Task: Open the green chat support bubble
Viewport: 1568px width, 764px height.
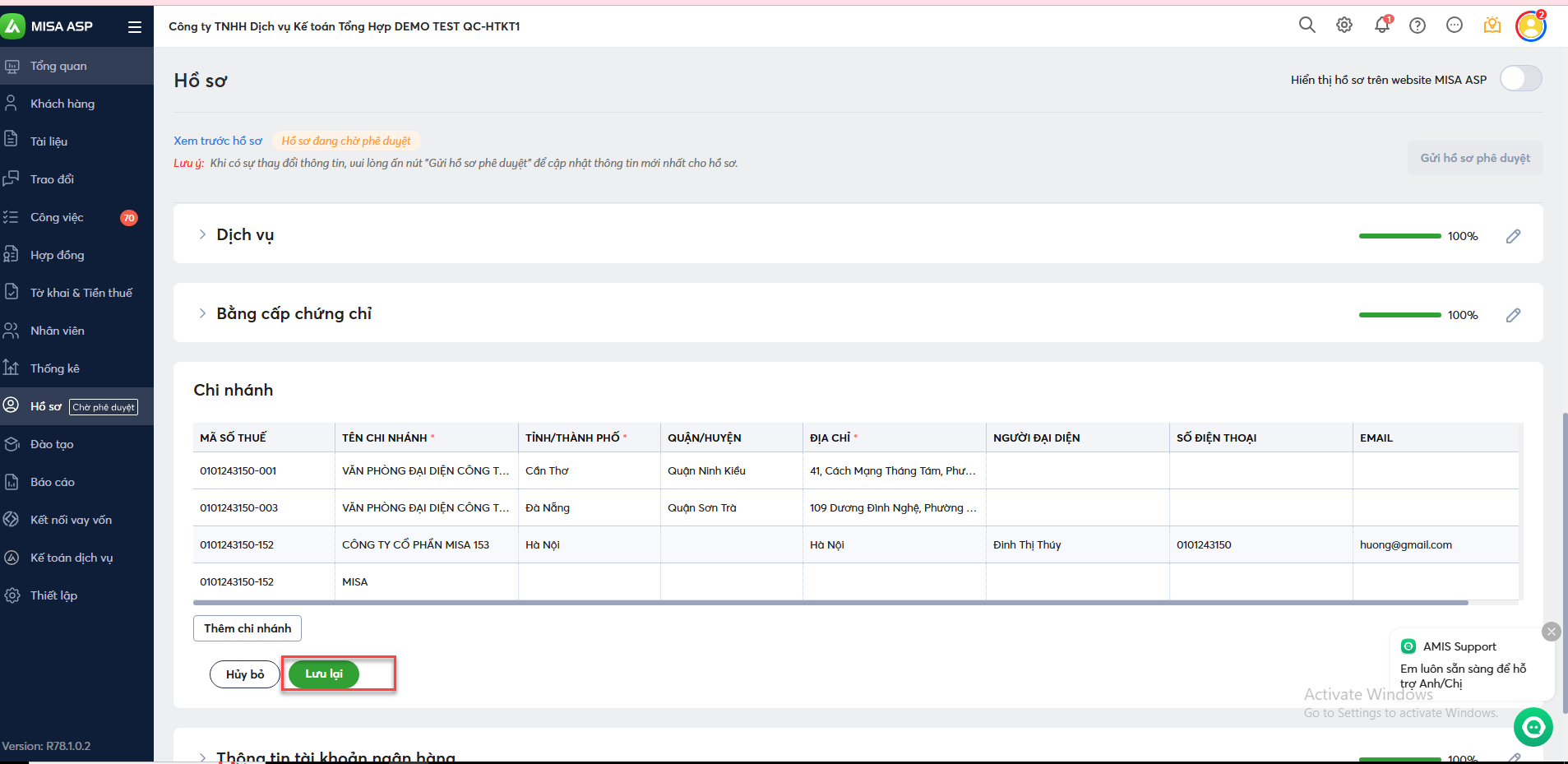Action: tap(1533, 726)
